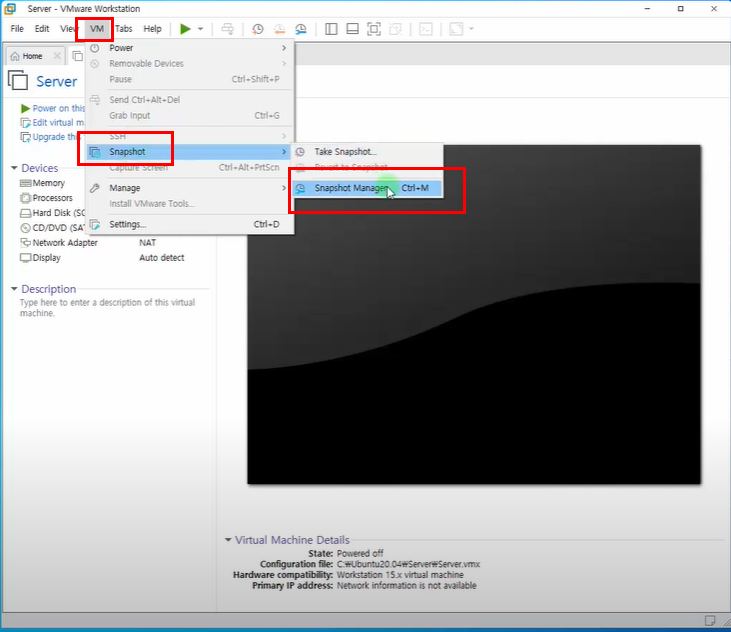Screen dimensions: 731x632
Task: Click the description text entry field
Action: coord(108,308)
